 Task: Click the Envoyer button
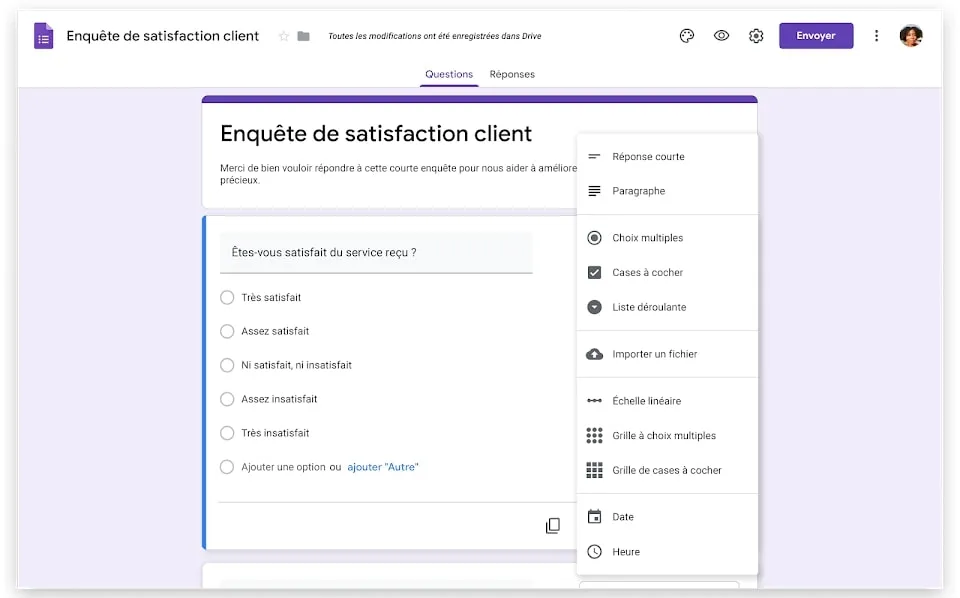(x=816, y=36)
